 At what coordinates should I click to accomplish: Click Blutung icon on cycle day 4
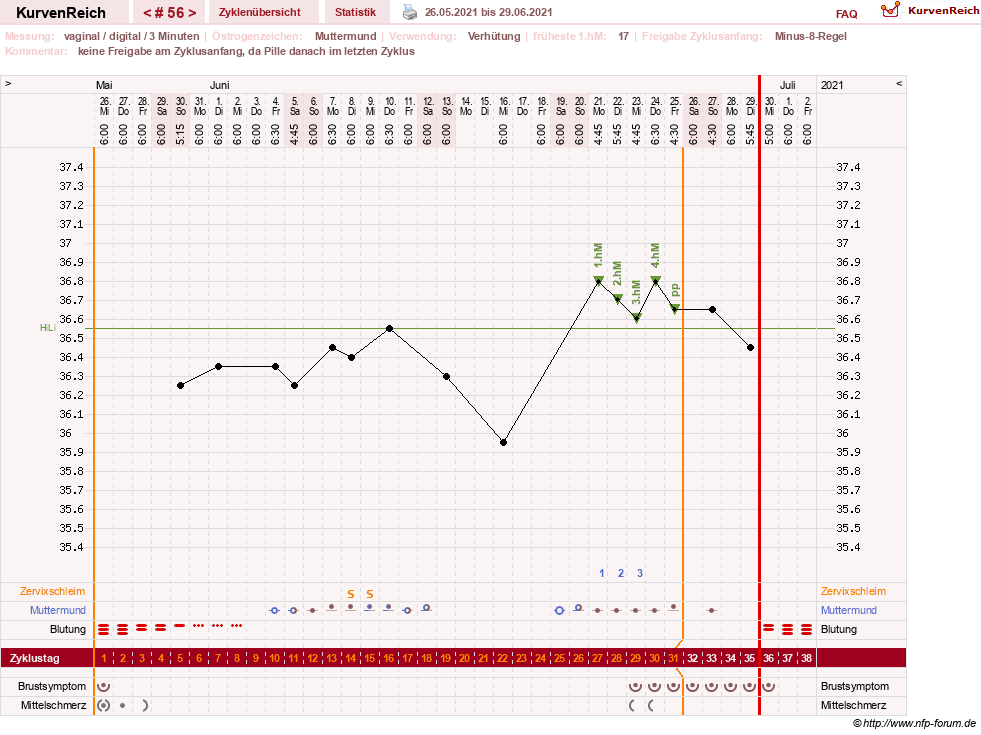click(x=161, y=627)
